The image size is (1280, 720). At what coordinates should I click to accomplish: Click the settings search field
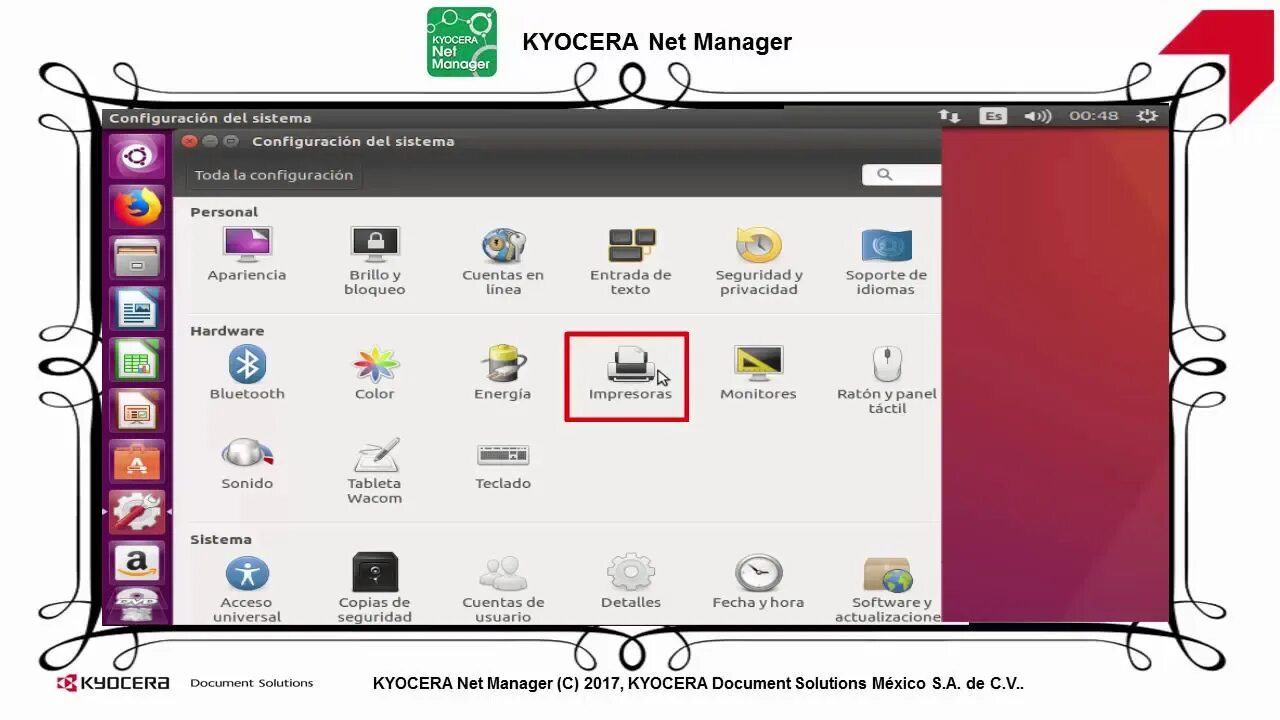tap(902, 174)
